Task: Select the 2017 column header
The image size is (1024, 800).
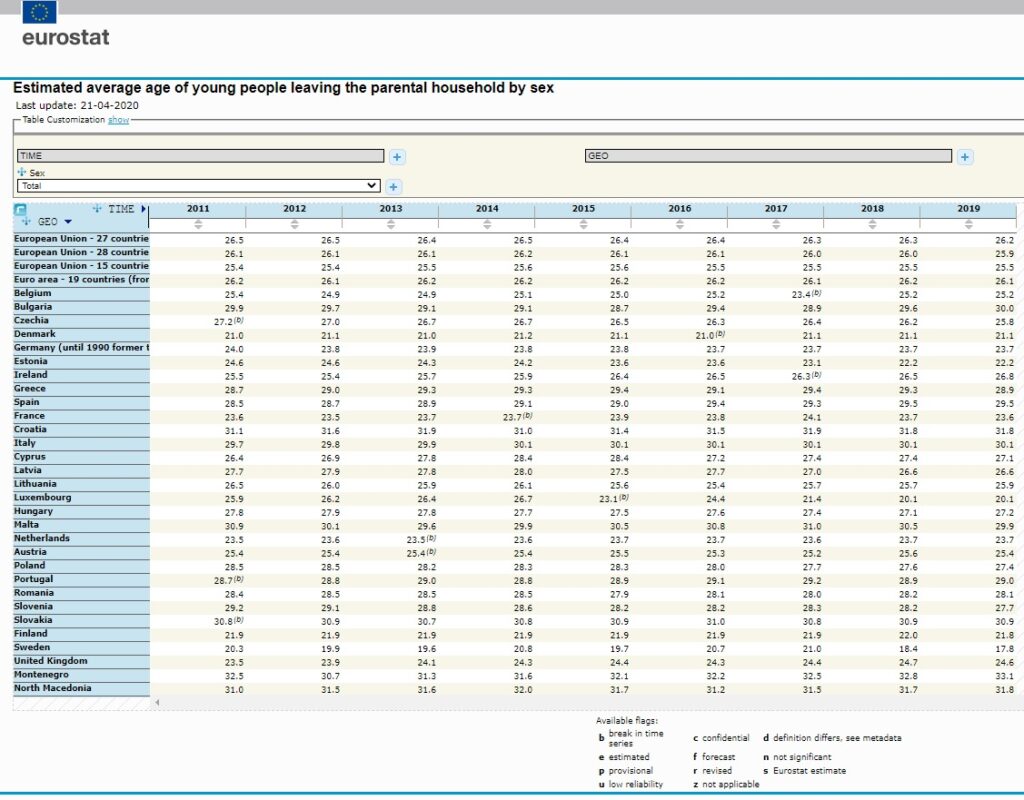Action: pyautogui.click(x=775, y=209)
